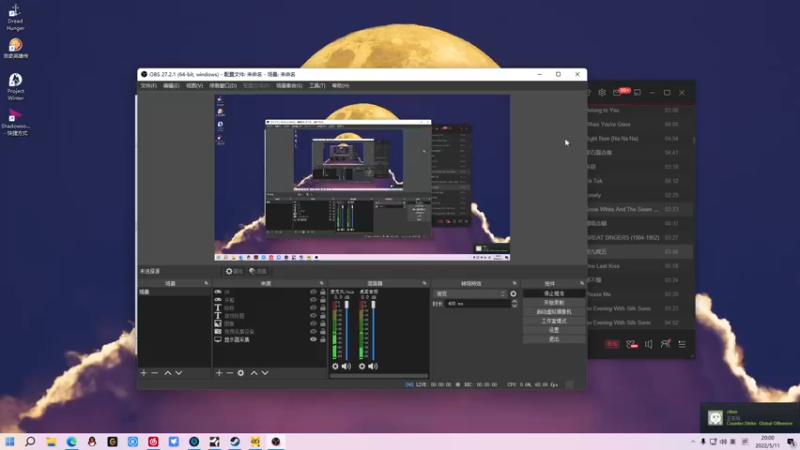The height and width of the screenshot is (450, 800).
Task: Open microphone channel settings gear in mixer
Action: (x=335, y=366)
